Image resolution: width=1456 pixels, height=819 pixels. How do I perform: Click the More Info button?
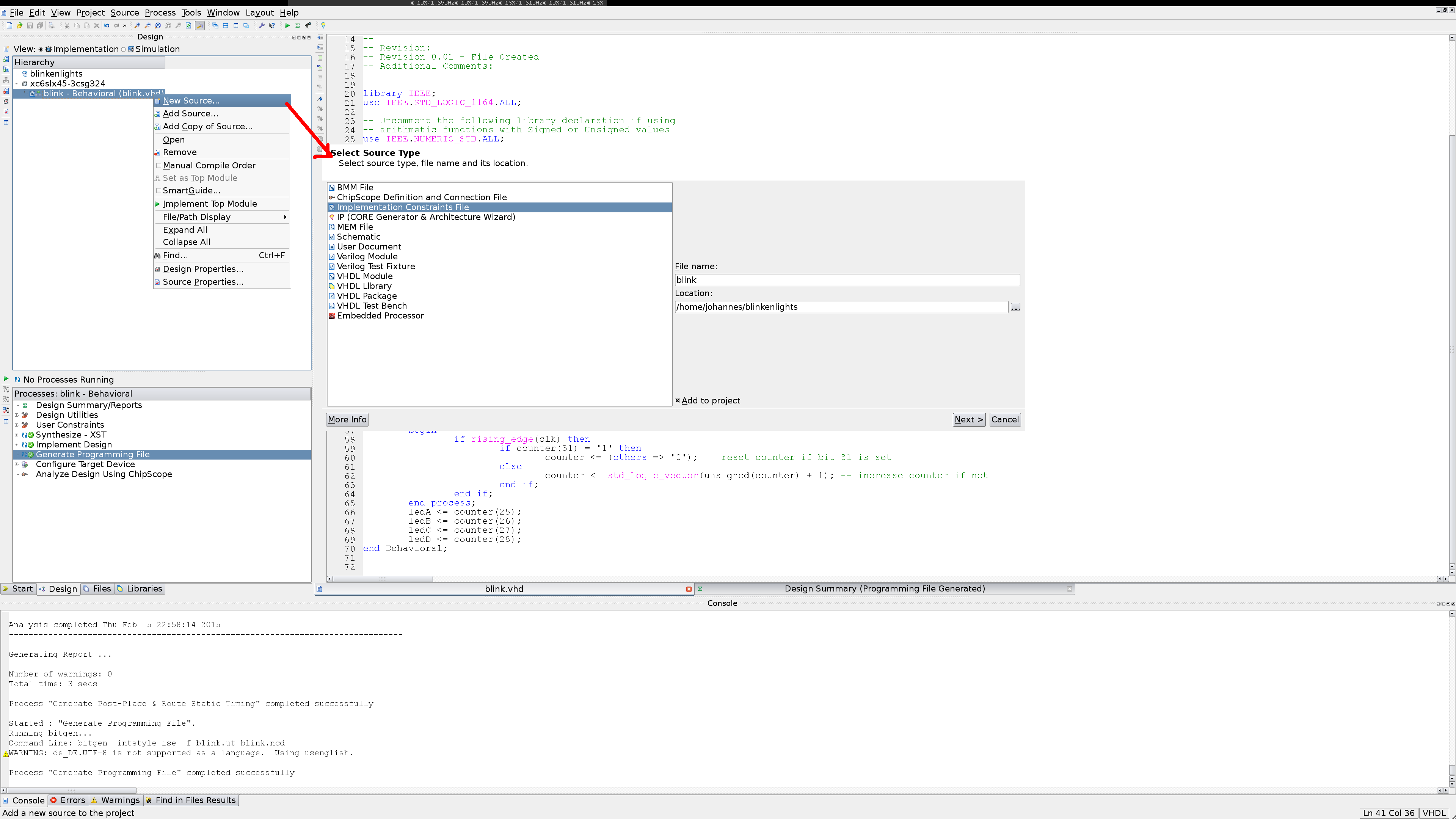point(347,419)
